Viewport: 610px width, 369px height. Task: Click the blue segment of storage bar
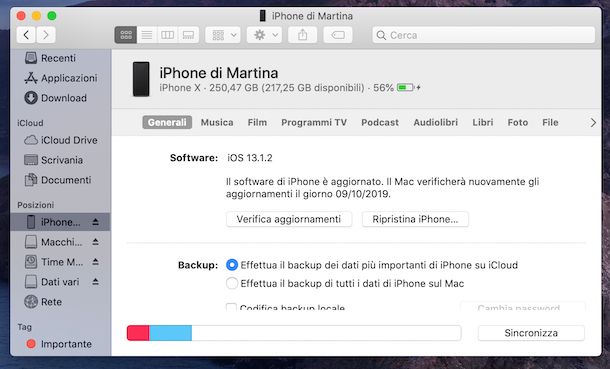pyautogui.click(x=170, y=333)
